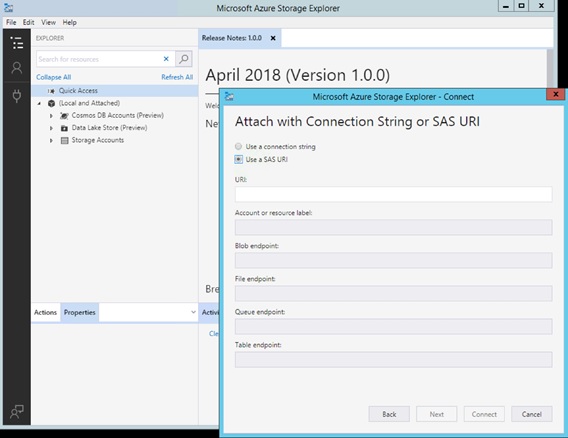Click into the URI input field
Viewport: 568px width, 438px height.
pyautogui.click(x=393, y=195)
